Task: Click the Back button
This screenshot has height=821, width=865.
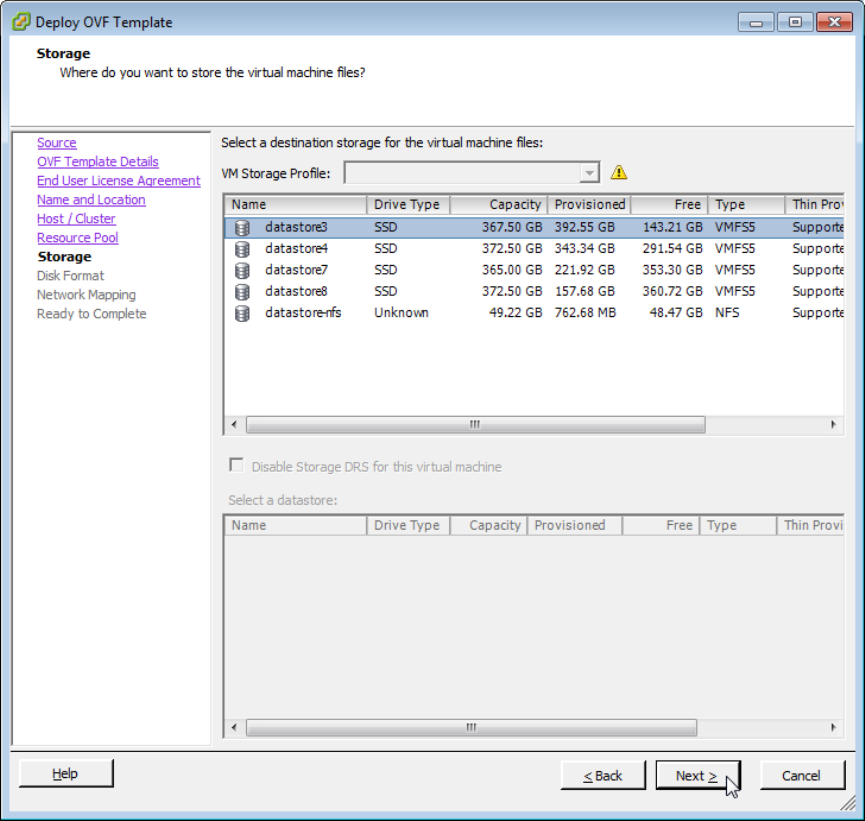Action: click(x=603, y=775)
